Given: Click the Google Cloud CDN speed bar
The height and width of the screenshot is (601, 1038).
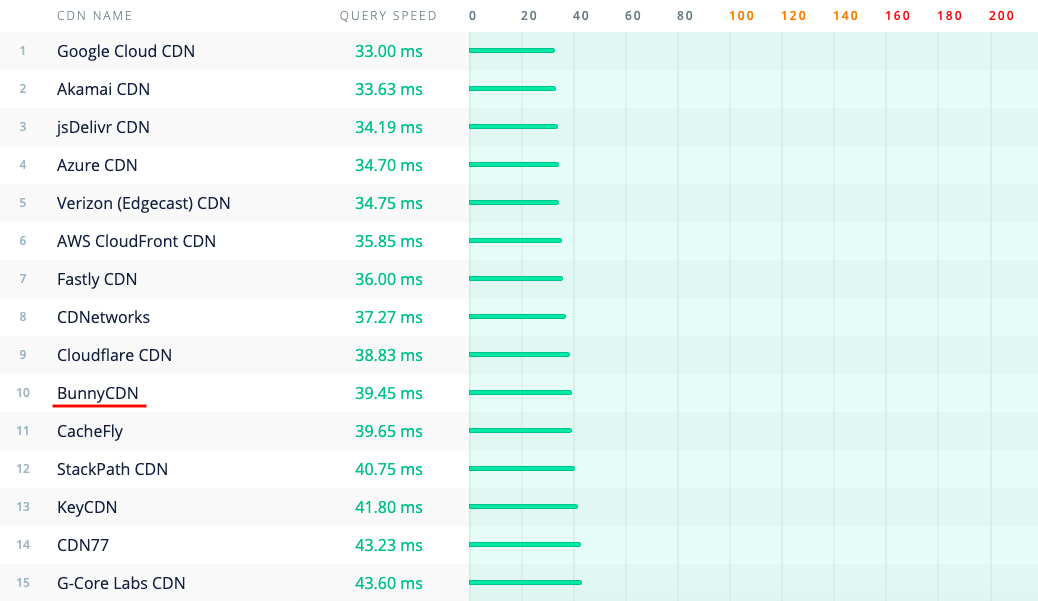Looking at the screenshot, I should 512,50.
